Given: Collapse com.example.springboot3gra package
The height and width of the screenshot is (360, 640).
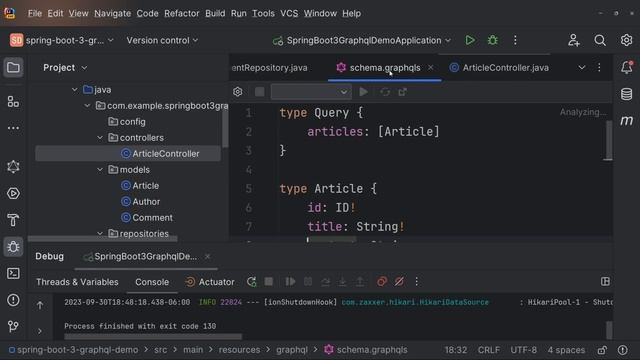Looking at the screenshot, I should (87, 106).
